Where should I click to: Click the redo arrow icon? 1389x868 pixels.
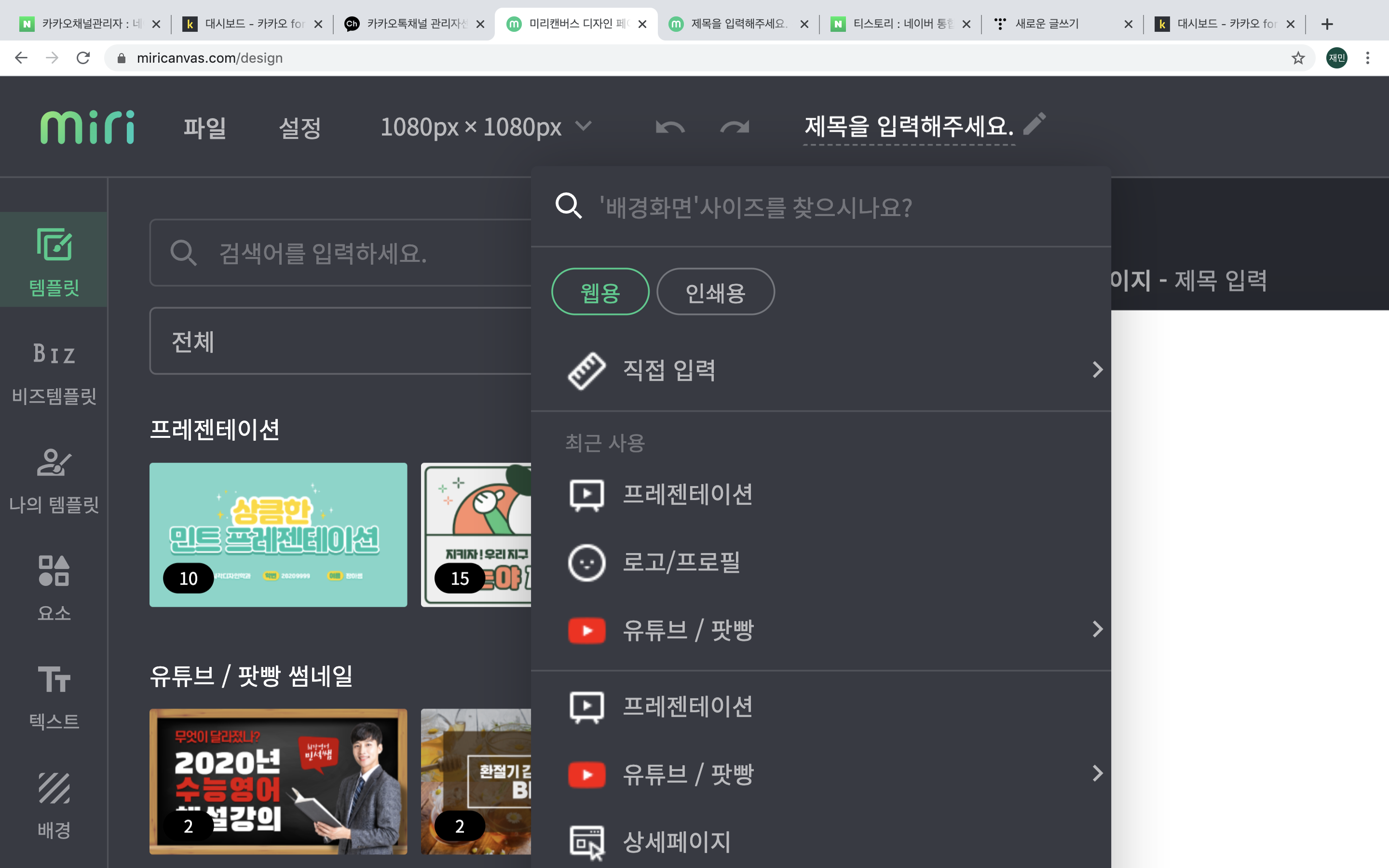click(734, 127)
